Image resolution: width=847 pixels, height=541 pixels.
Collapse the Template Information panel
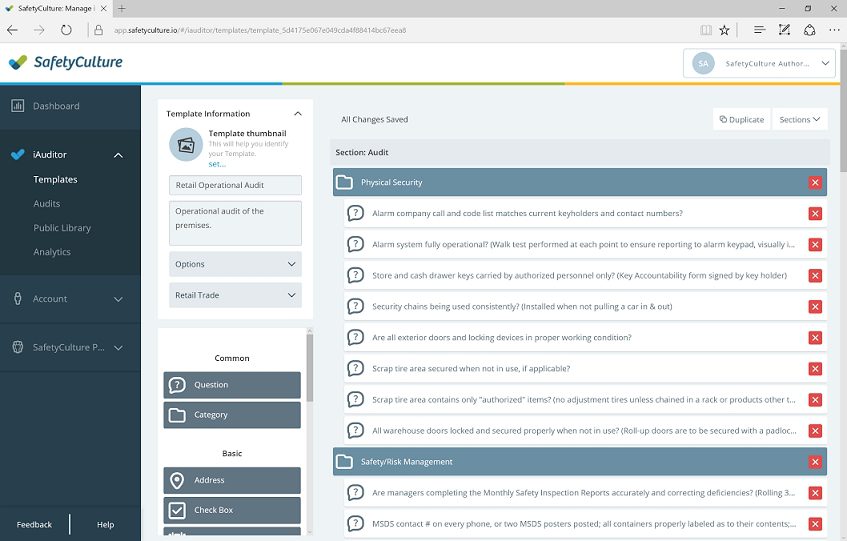coord(297,114)
